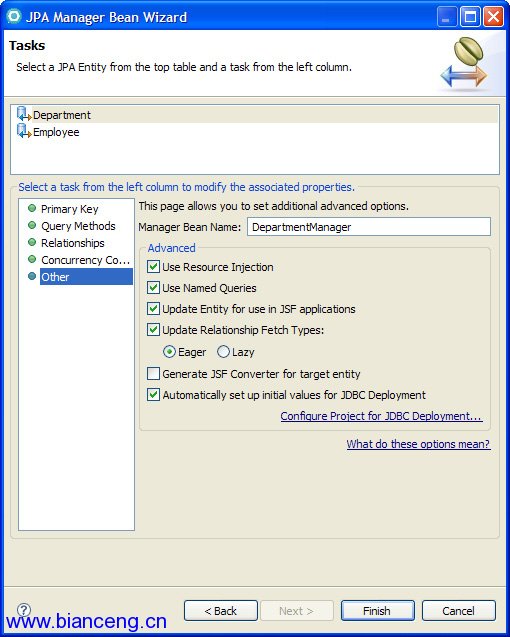Focus the Manager Bean Name text field
Viewport: 510px width, 637px height.
click(x=369, y=227)
